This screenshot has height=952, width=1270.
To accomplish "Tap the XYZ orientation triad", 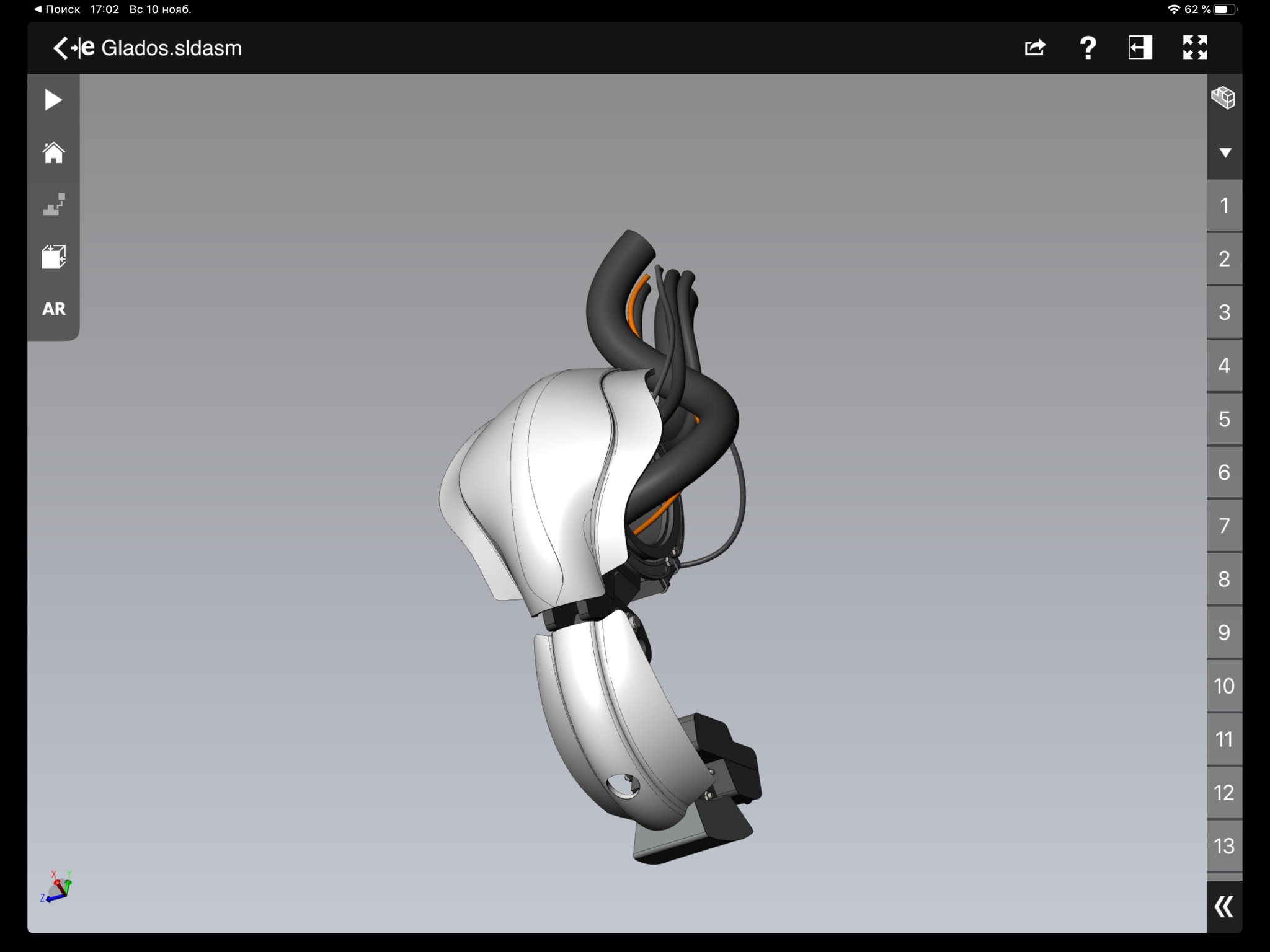I will [x=57, y=888].
